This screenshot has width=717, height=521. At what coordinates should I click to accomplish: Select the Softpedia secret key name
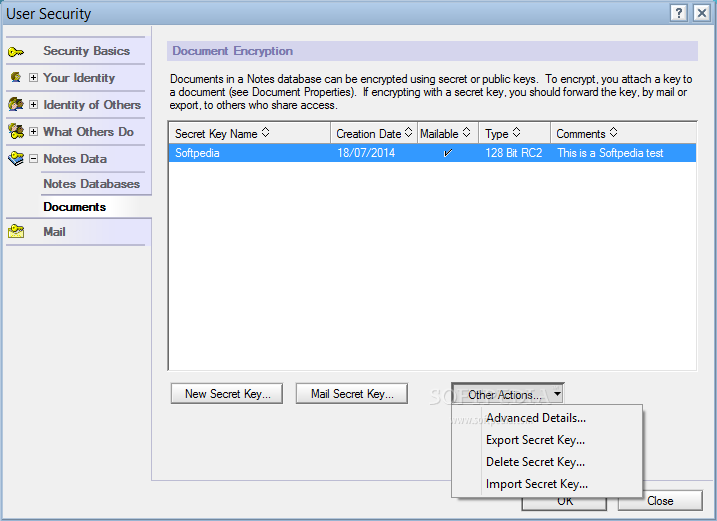pos(197,153)
